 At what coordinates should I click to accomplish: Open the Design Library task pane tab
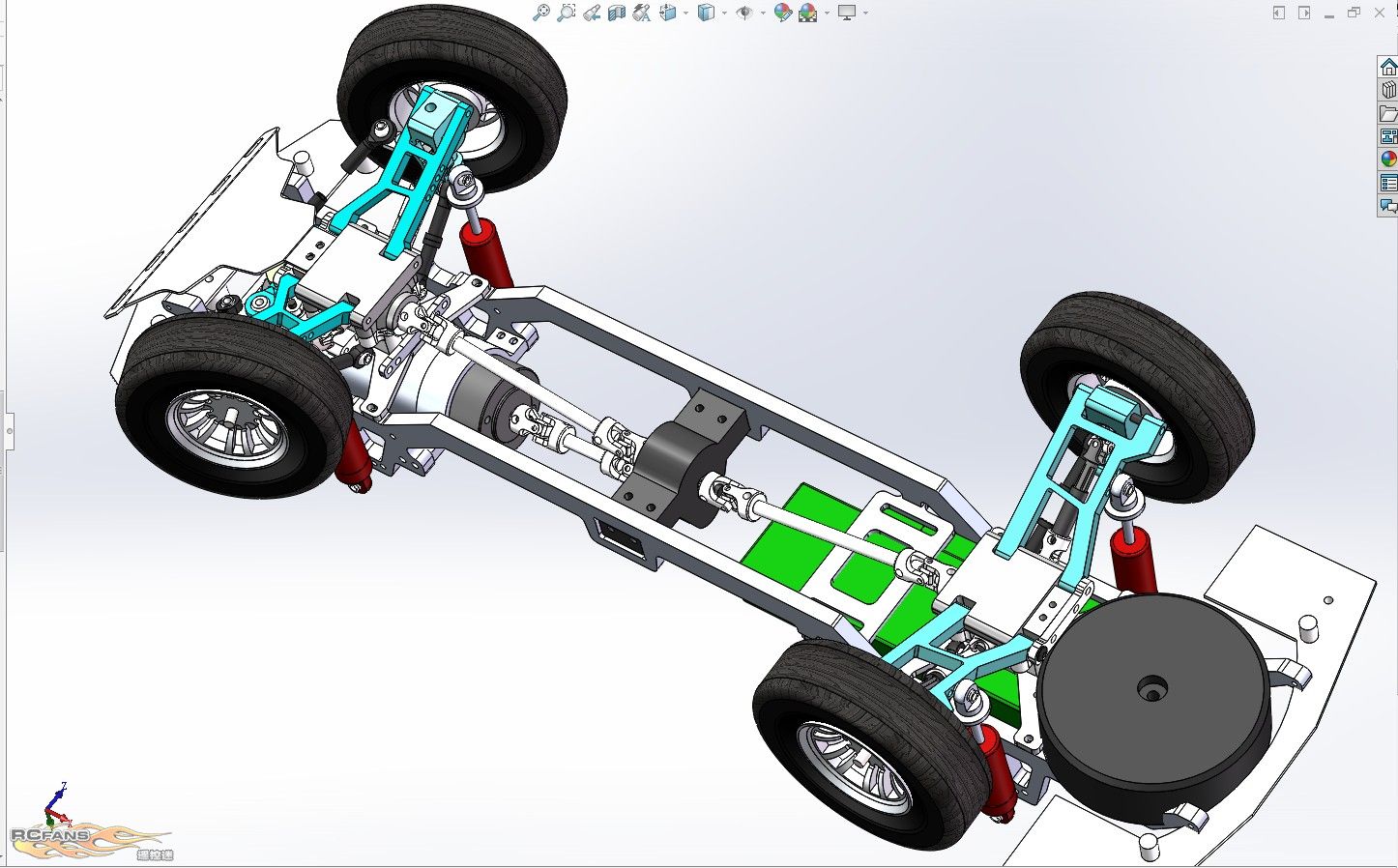1388,90
